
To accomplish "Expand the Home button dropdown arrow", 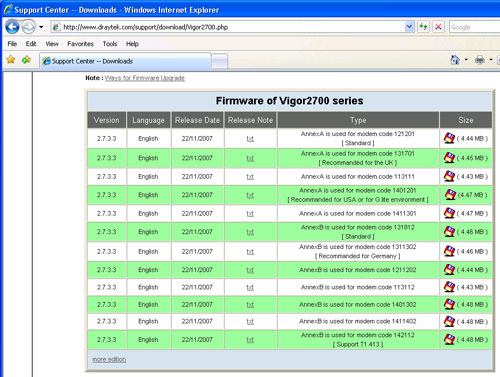I will coord(466,60).
